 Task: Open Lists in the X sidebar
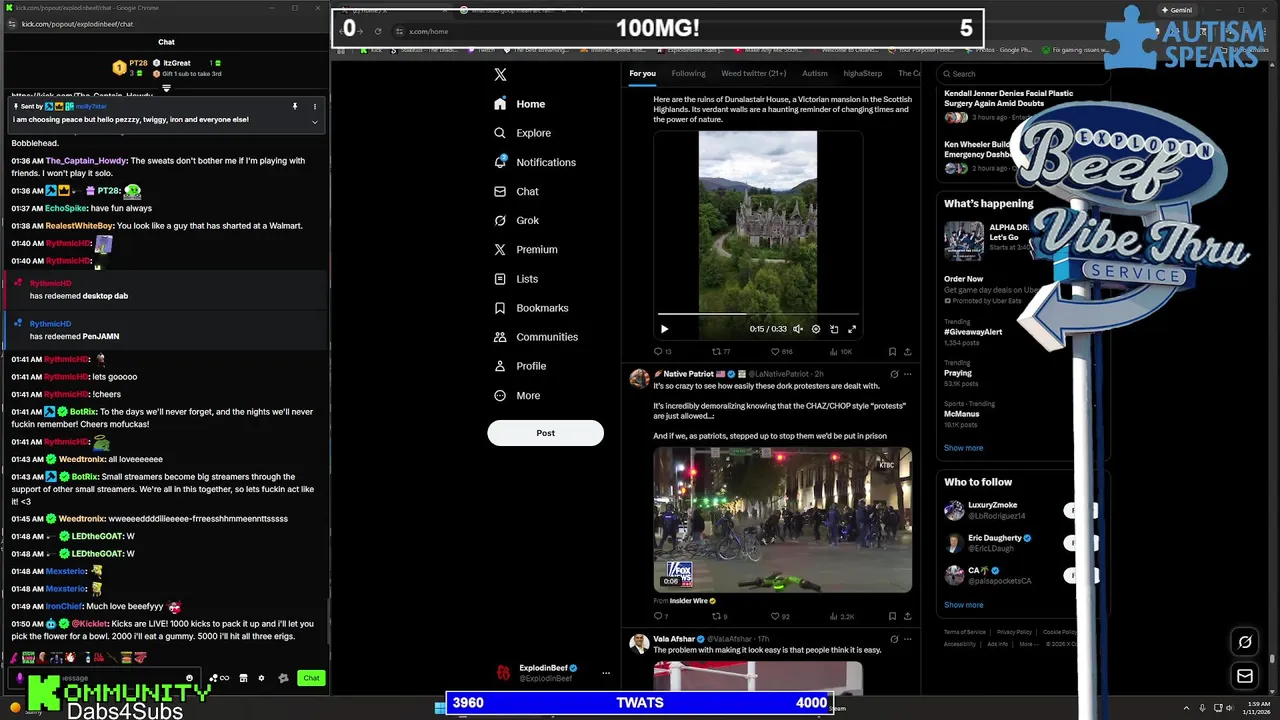point(515,279)
